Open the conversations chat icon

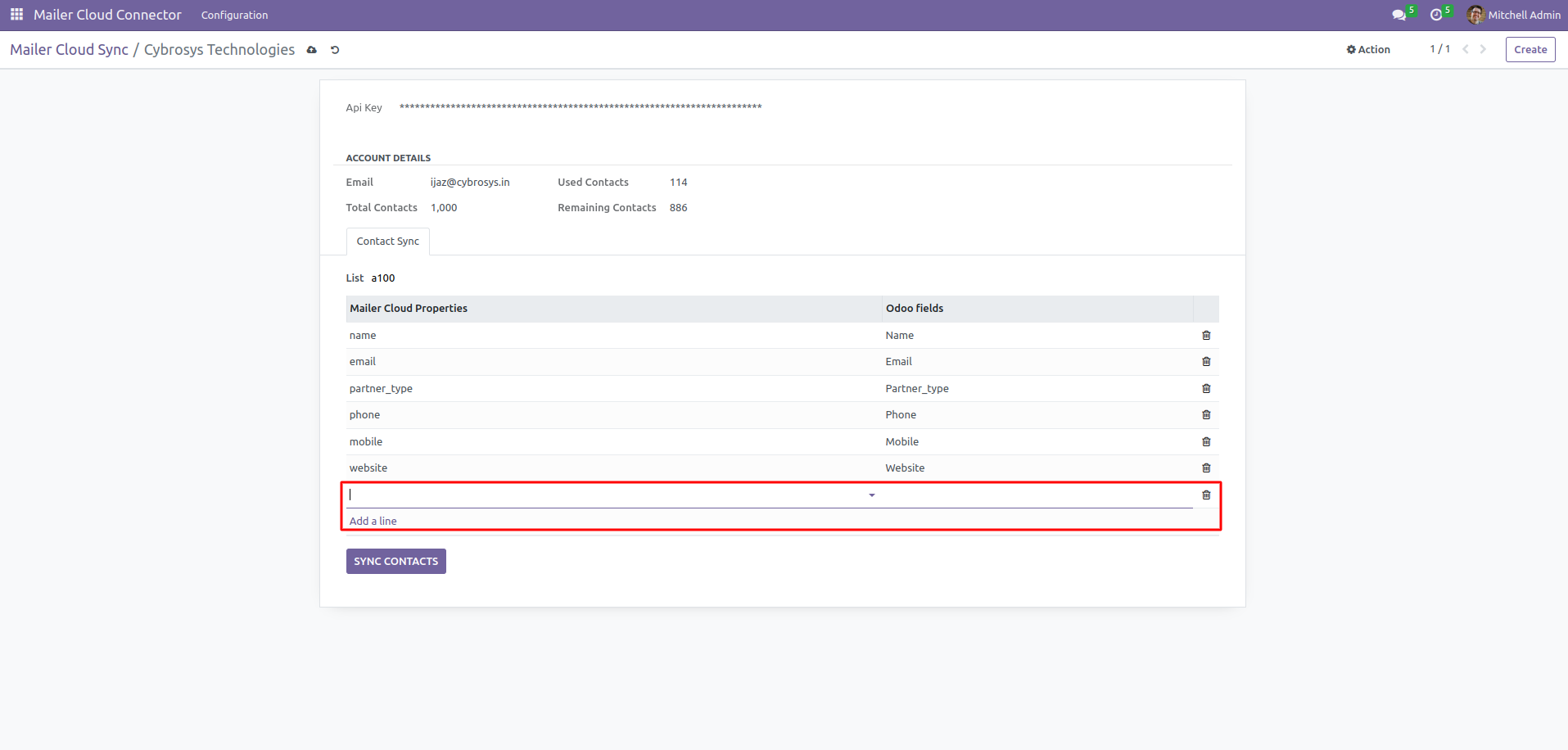point(1399,15)
